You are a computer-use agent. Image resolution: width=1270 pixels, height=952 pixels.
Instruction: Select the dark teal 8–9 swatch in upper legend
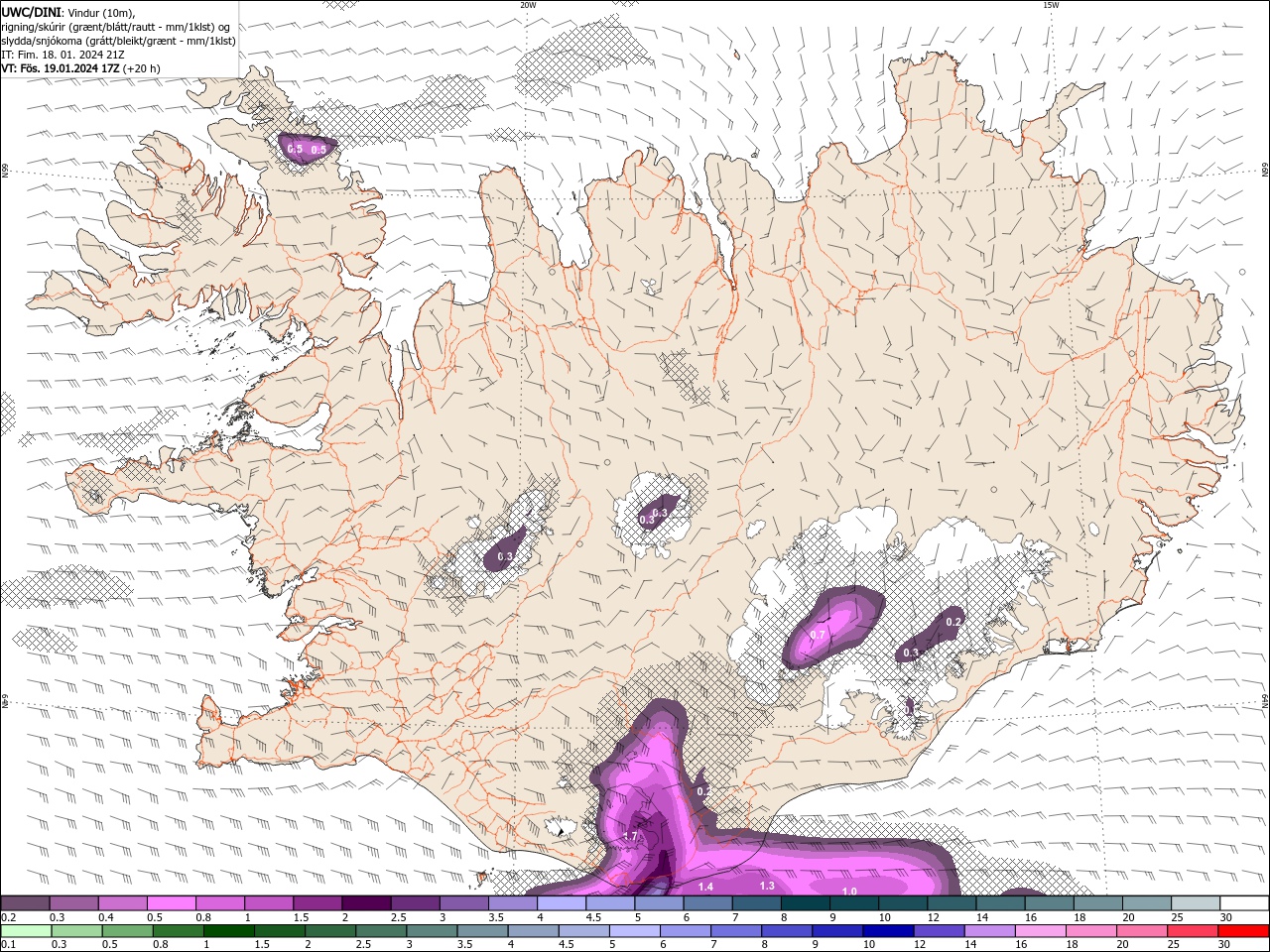pyautogui.click(x=807, y=903)
